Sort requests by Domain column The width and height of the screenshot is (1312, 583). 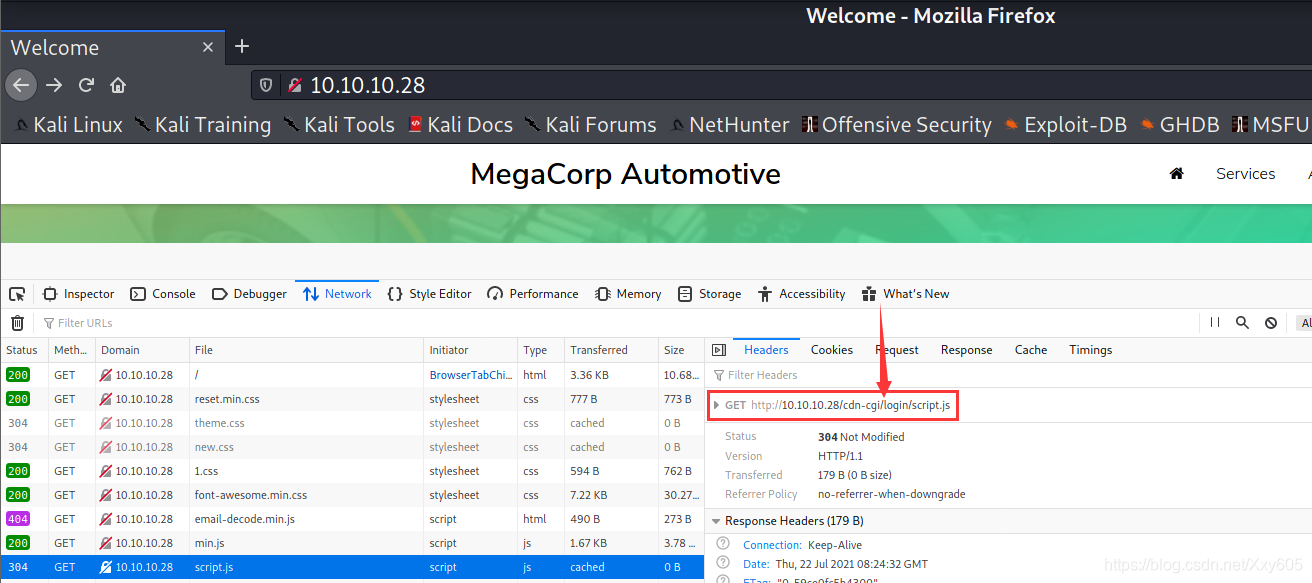(142, 350)
